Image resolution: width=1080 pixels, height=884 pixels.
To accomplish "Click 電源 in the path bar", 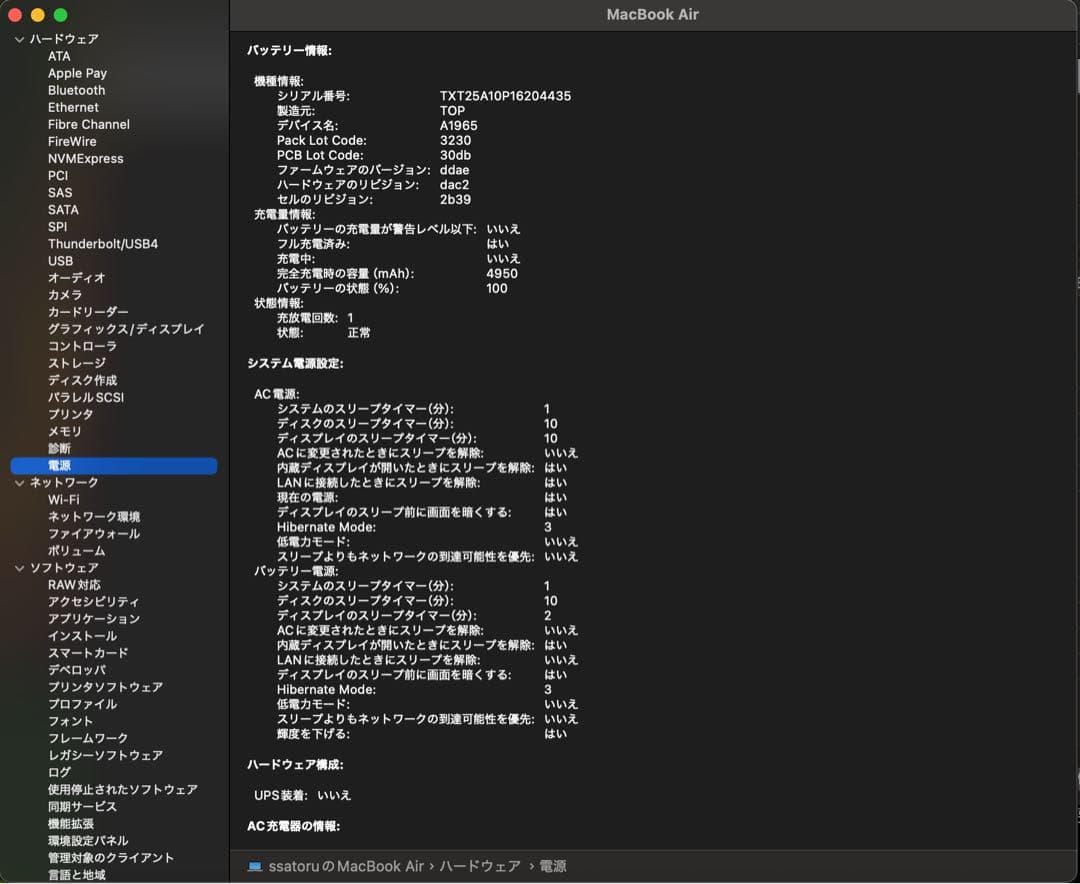I will point(552,867).
